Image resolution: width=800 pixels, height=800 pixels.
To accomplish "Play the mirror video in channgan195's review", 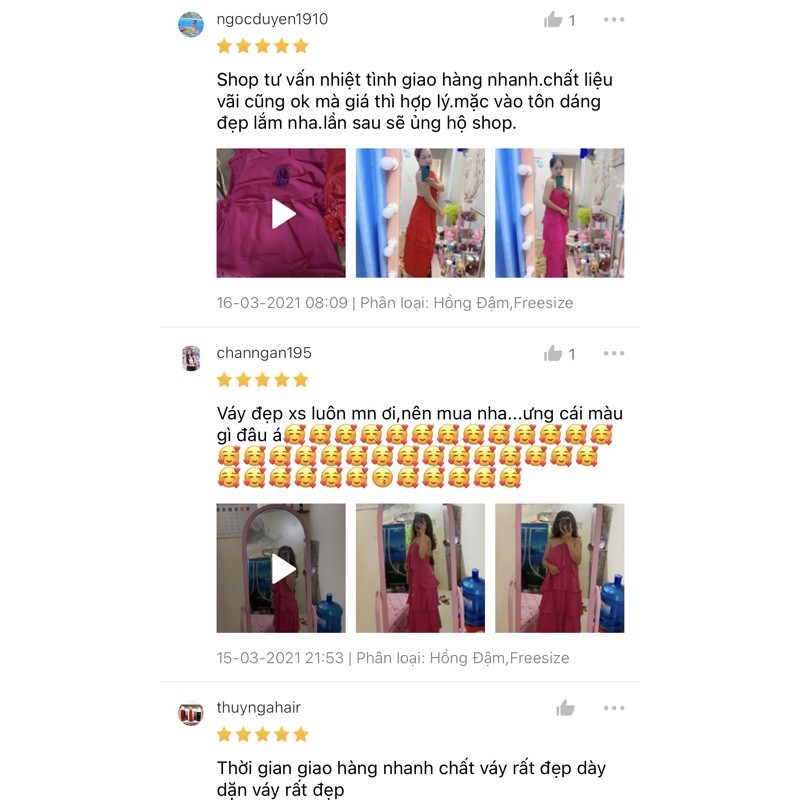I will [x=281, y=568].
